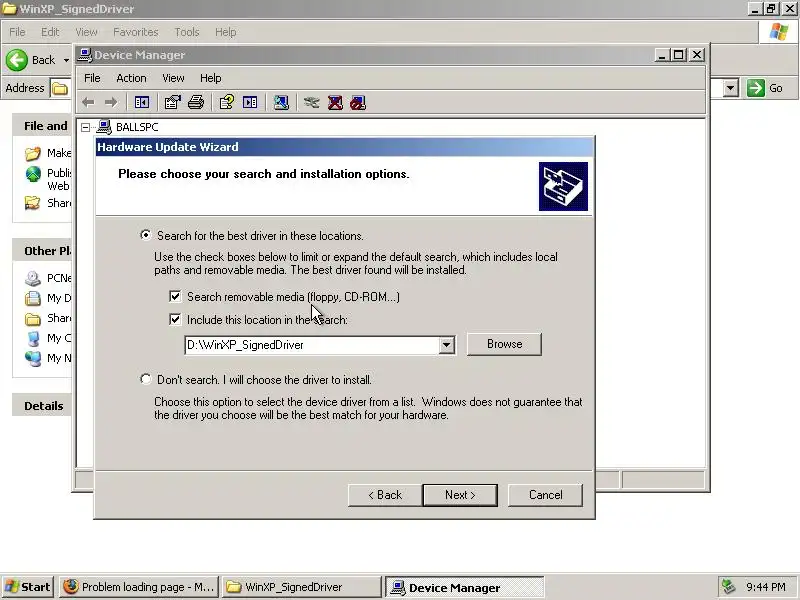Click the PCNet drive icon in Other Places
Viewport: 800px width, 600px height.
click(33, 278)
